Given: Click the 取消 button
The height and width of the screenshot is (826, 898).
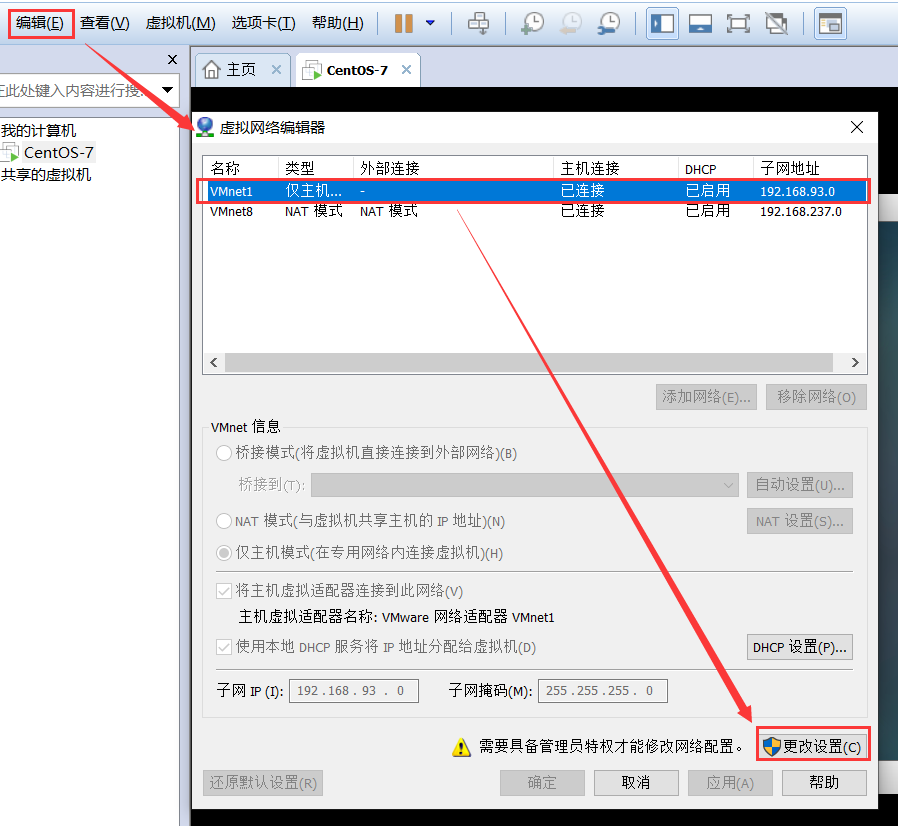Looking at the screenshot, I should pyautogui.click(x=636, y=783).
